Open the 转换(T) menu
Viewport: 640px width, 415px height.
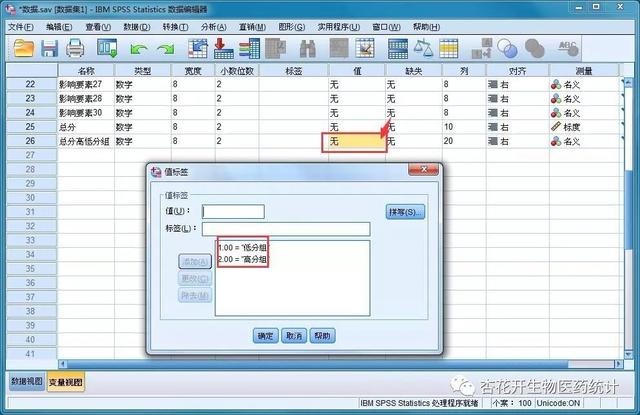pyautogui.click(x=176, y=27)
